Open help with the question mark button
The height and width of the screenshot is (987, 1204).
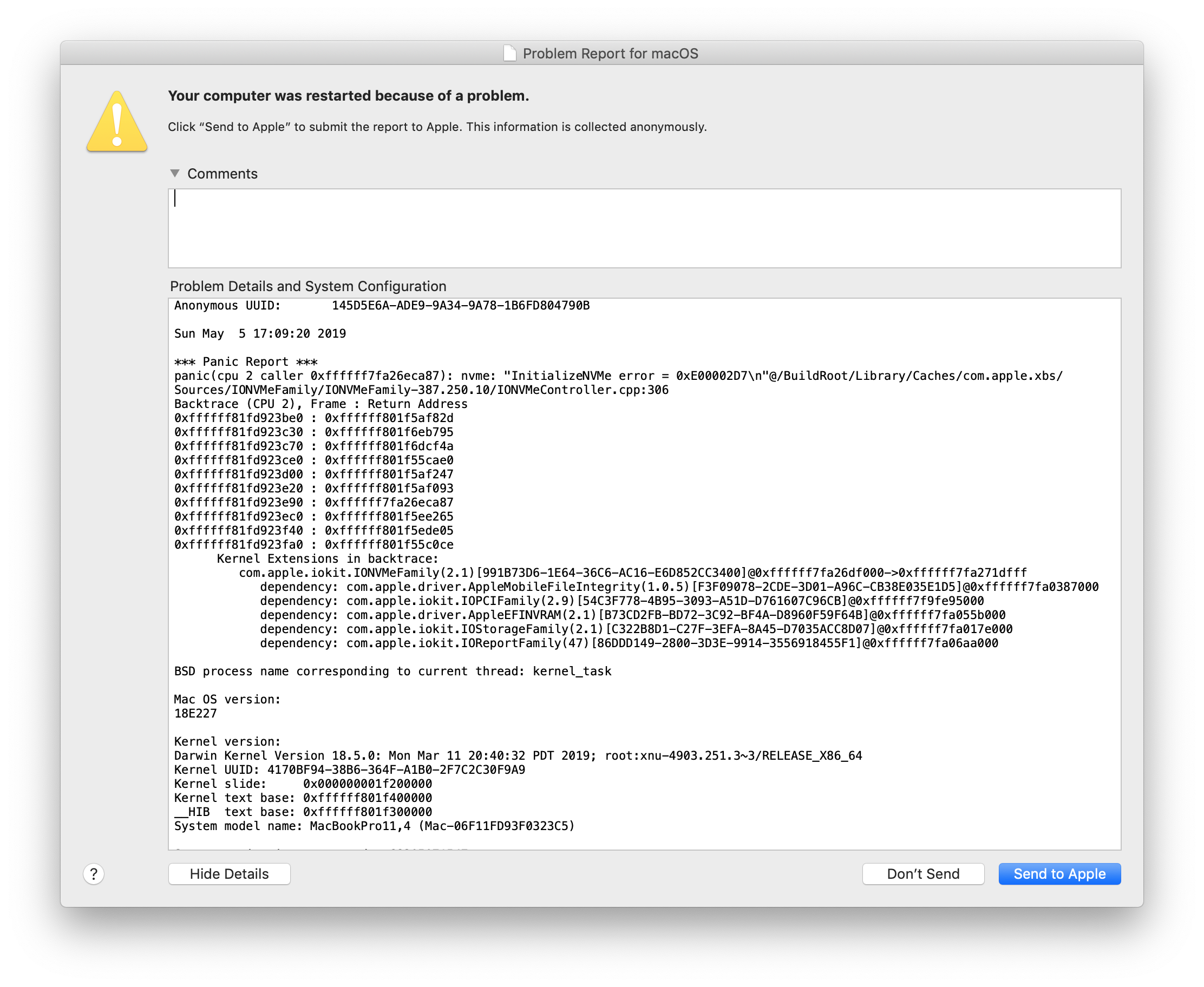(x=94, y=874)
